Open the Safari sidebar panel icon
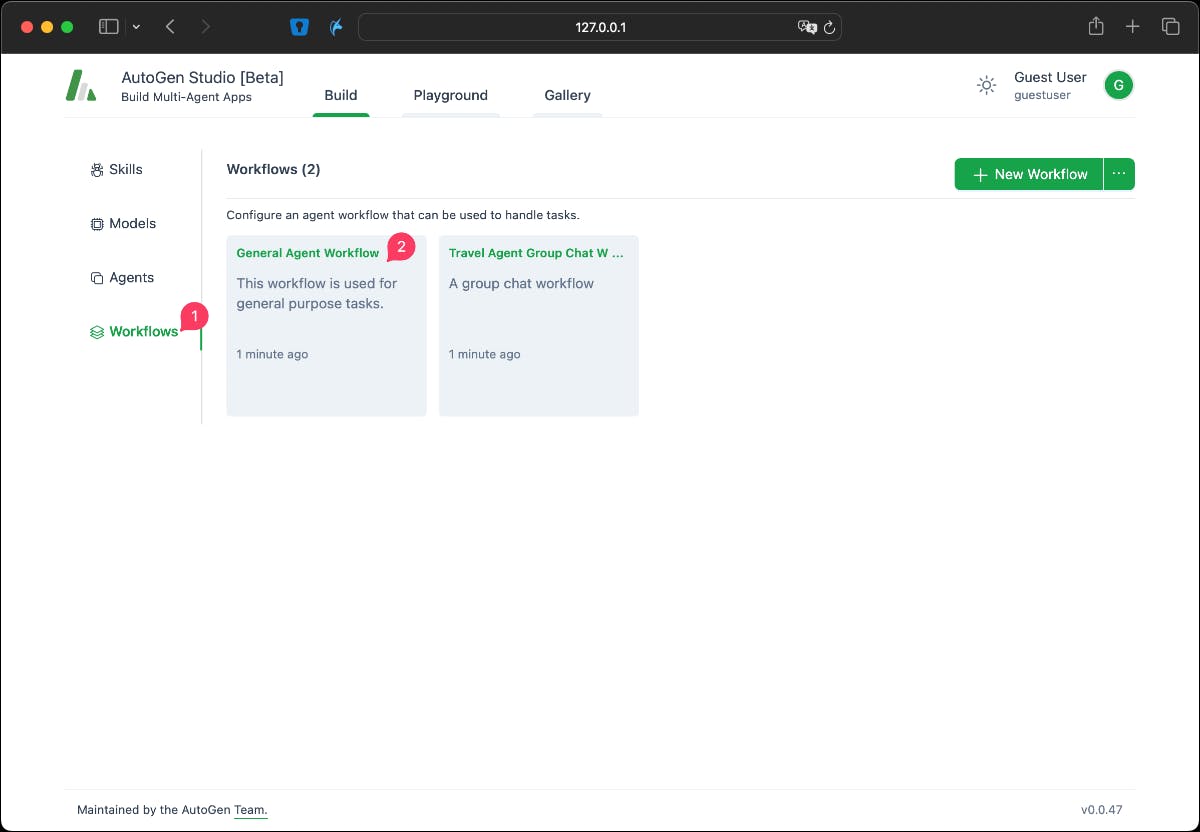Viewport: 1200px width, 832px height. tap(108, 27)
